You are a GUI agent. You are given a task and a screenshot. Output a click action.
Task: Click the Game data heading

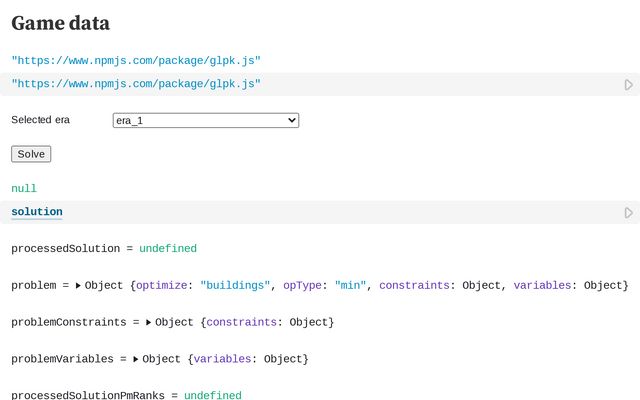(60, 23)
